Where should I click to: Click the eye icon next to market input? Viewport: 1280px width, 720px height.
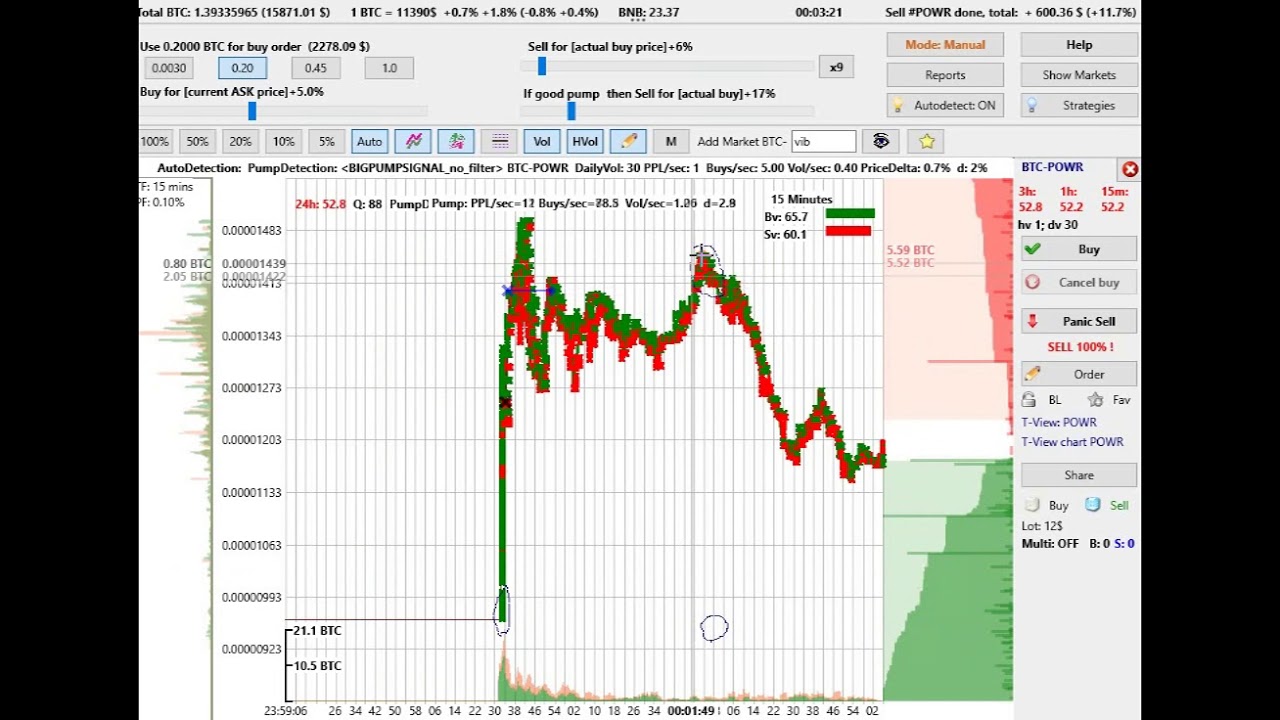point(881,141)
